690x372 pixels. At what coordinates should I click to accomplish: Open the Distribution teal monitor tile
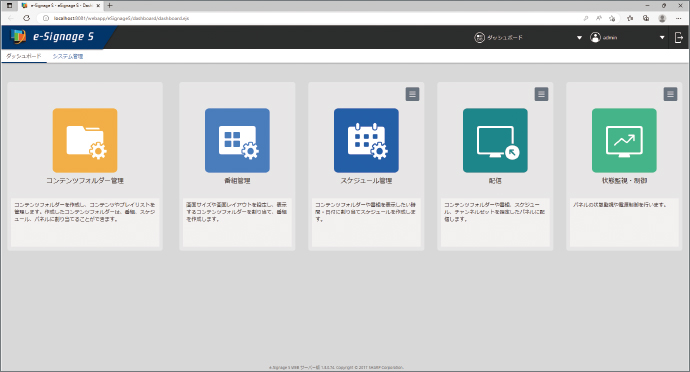[x=495, y=140]
